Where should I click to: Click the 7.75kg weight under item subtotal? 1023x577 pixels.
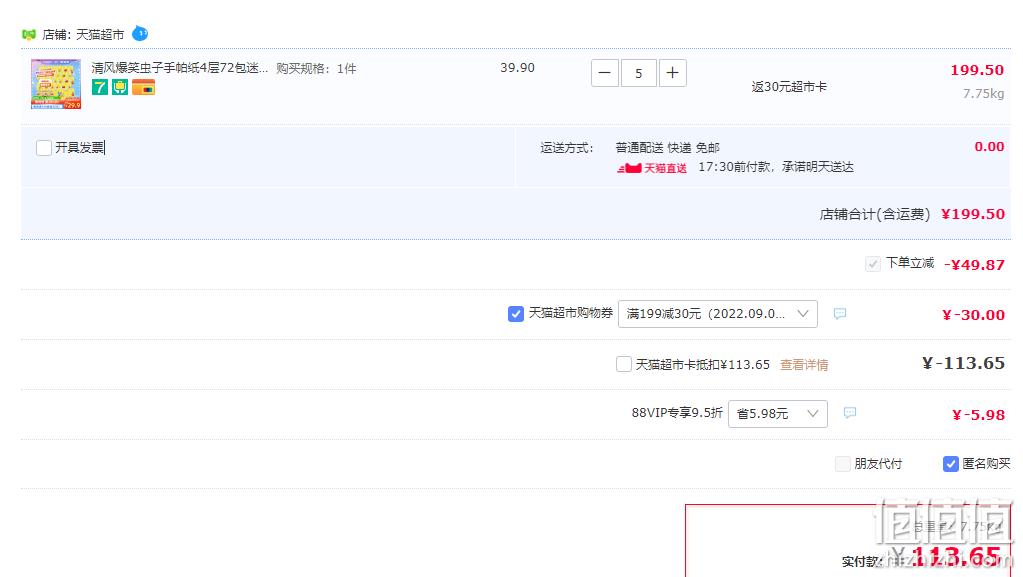pyautogui.click(x=983, y=93)
